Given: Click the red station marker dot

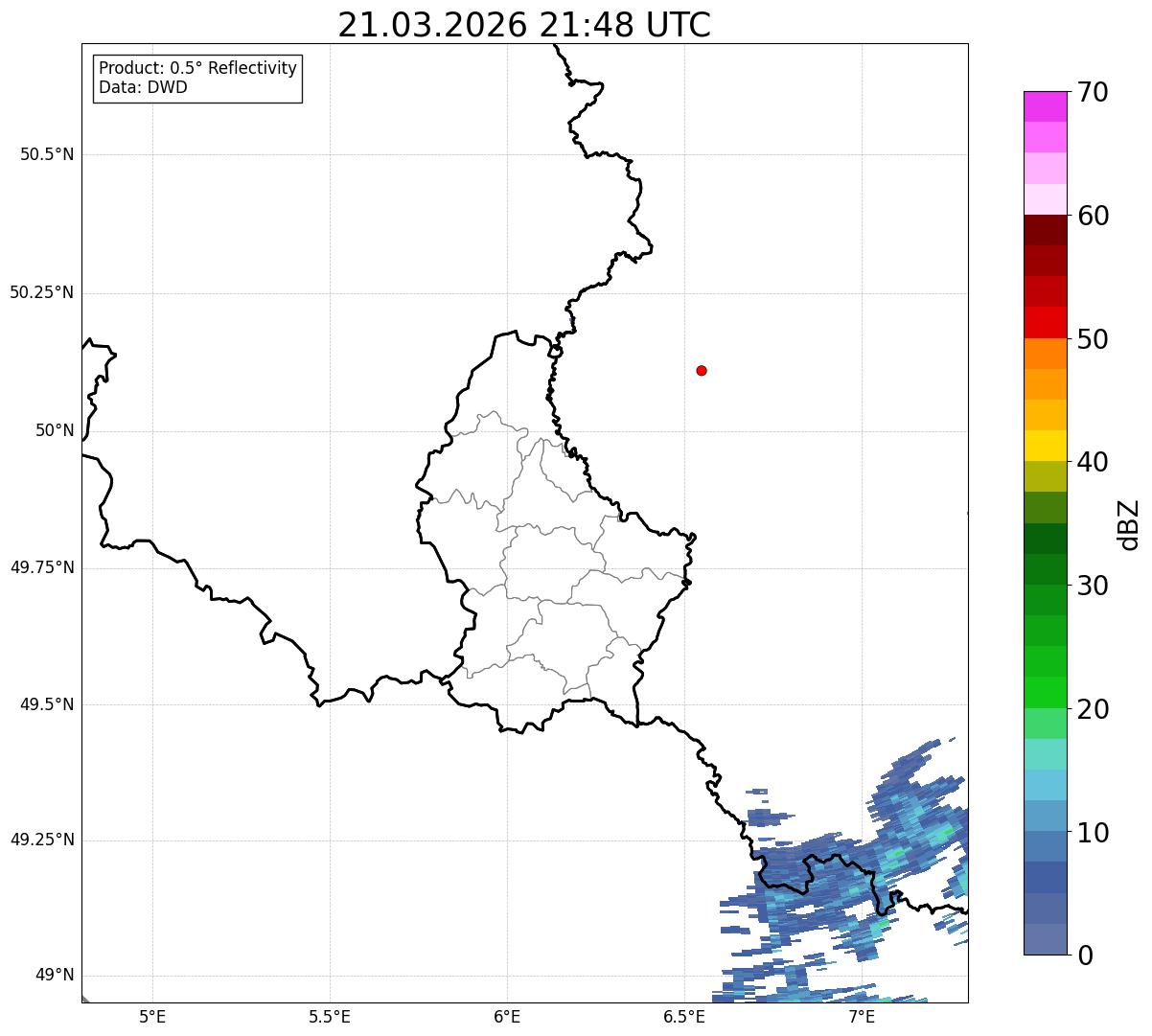Looking at the screenshot, I should pos(702,370).
